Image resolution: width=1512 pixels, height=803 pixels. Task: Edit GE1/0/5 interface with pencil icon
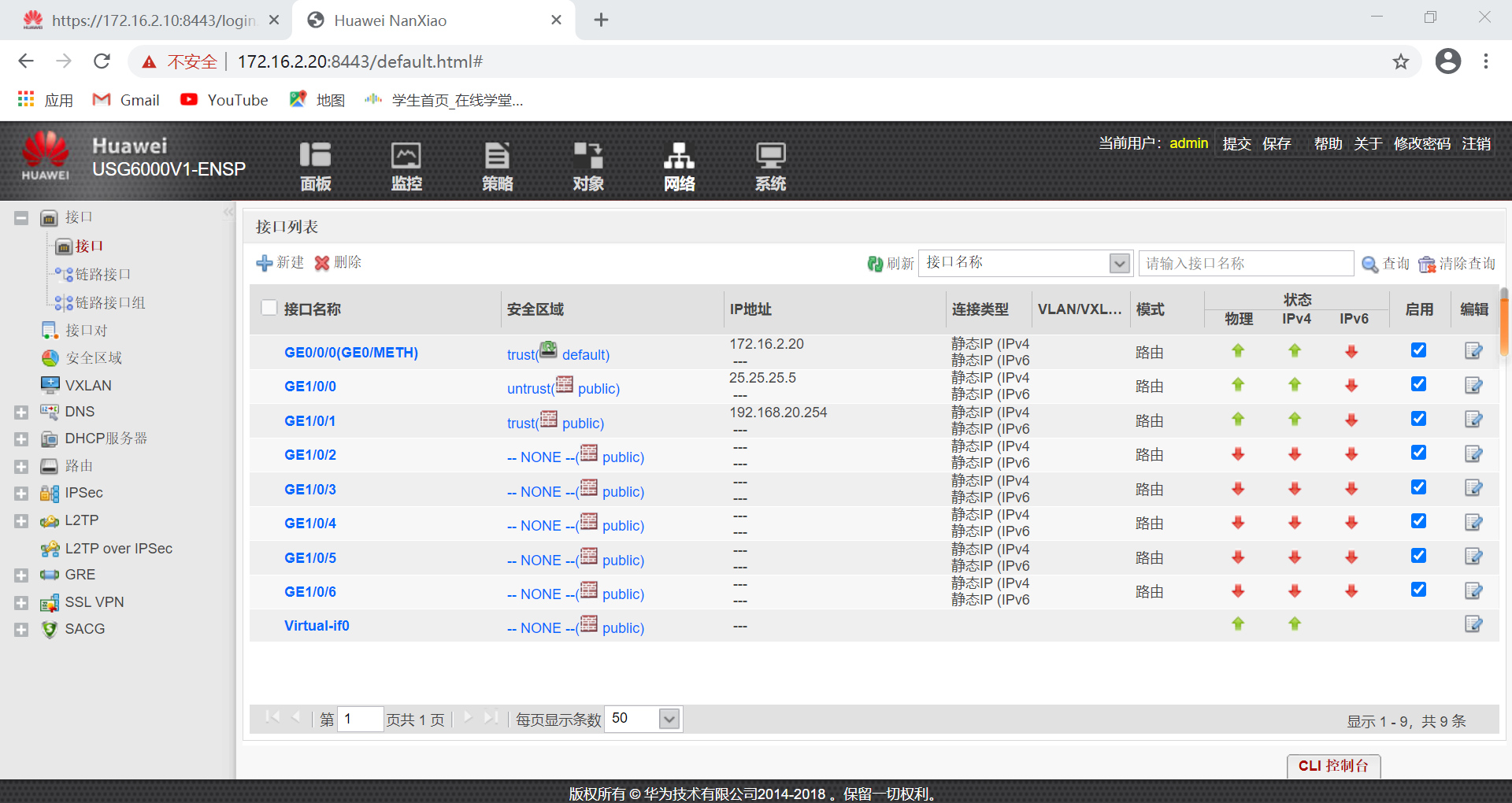click(x=1473, y=557)
